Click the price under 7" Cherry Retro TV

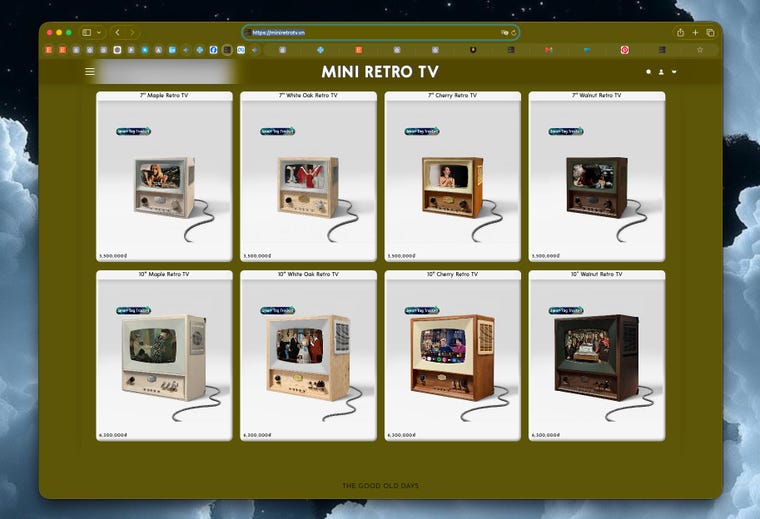[x=401, y=256]
